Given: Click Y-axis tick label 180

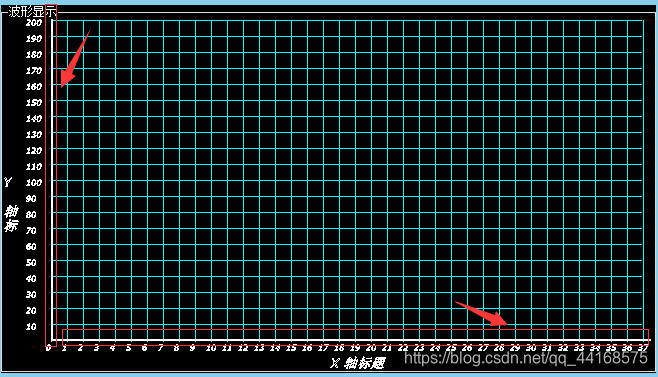Looking at the screenshot, I should (x=34, y=55).
